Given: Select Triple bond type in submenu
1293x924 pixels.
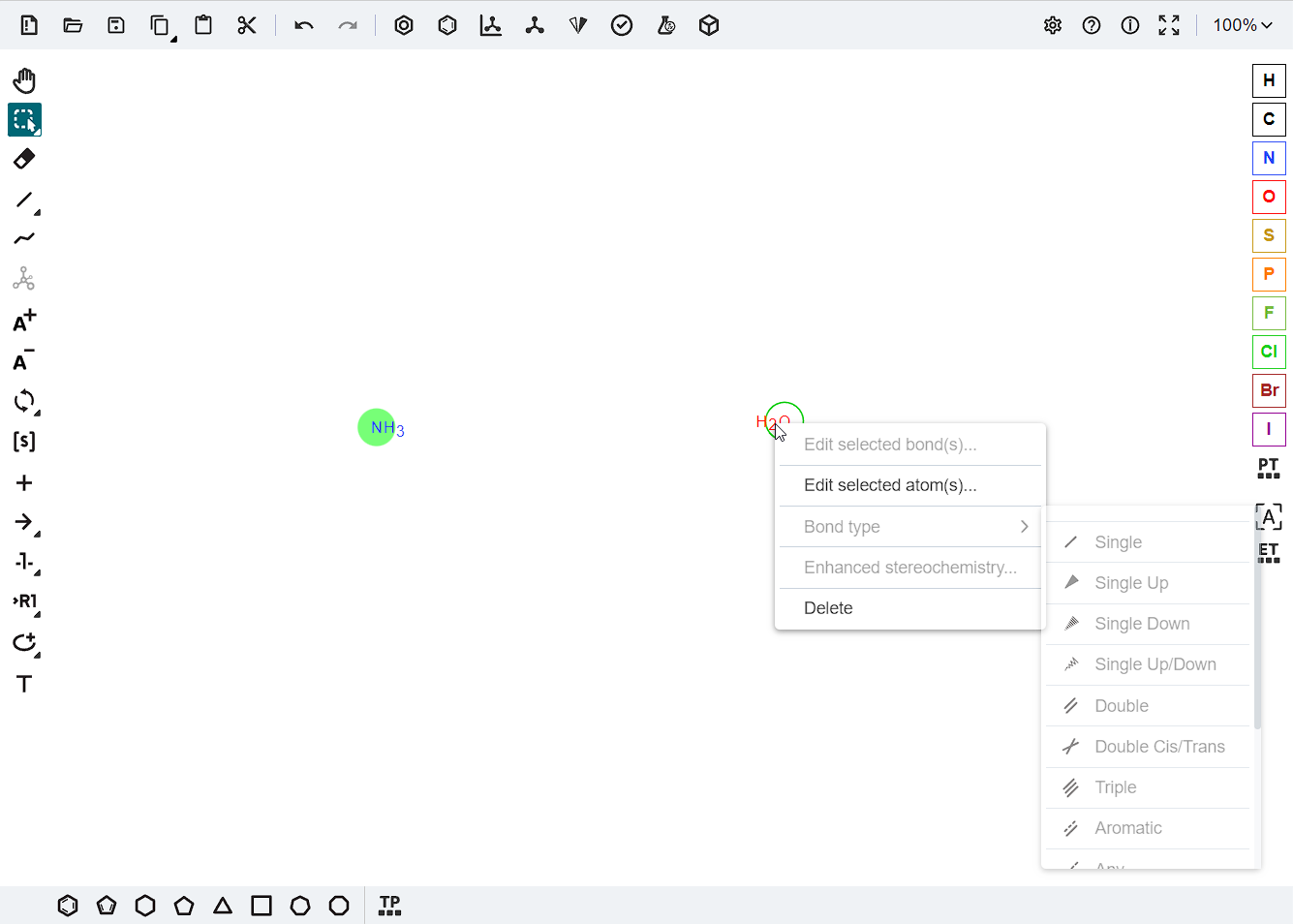Looking at the screenshot, I should [x=1148, y=787].
